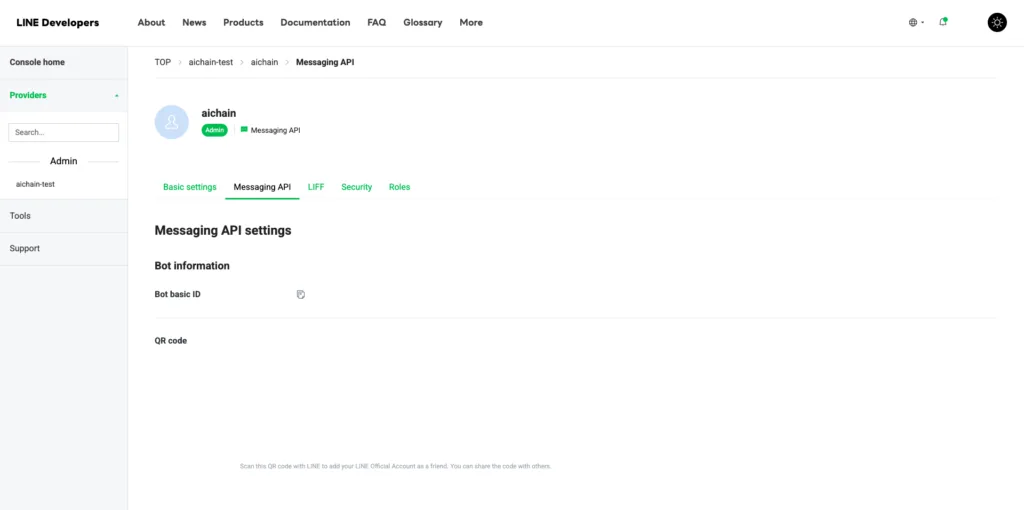
Task: Toggle the dark mode theme icon
Action: click(997, 22)
